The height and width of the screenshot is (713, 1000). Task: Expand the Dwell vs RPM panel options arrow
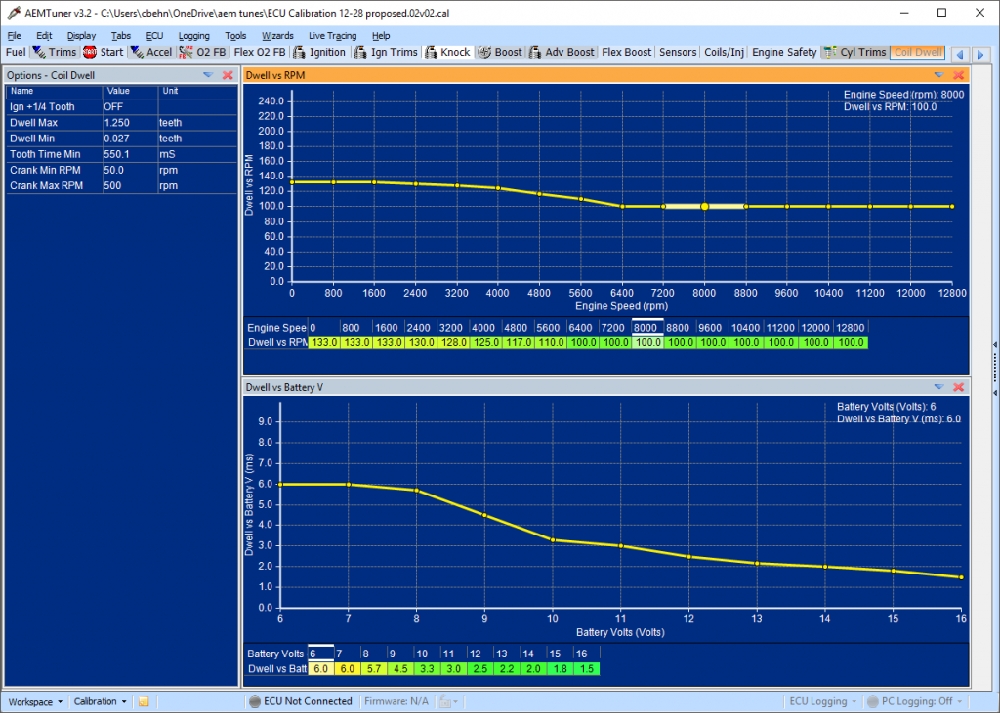pyautogui.click(x=938, y=75)
